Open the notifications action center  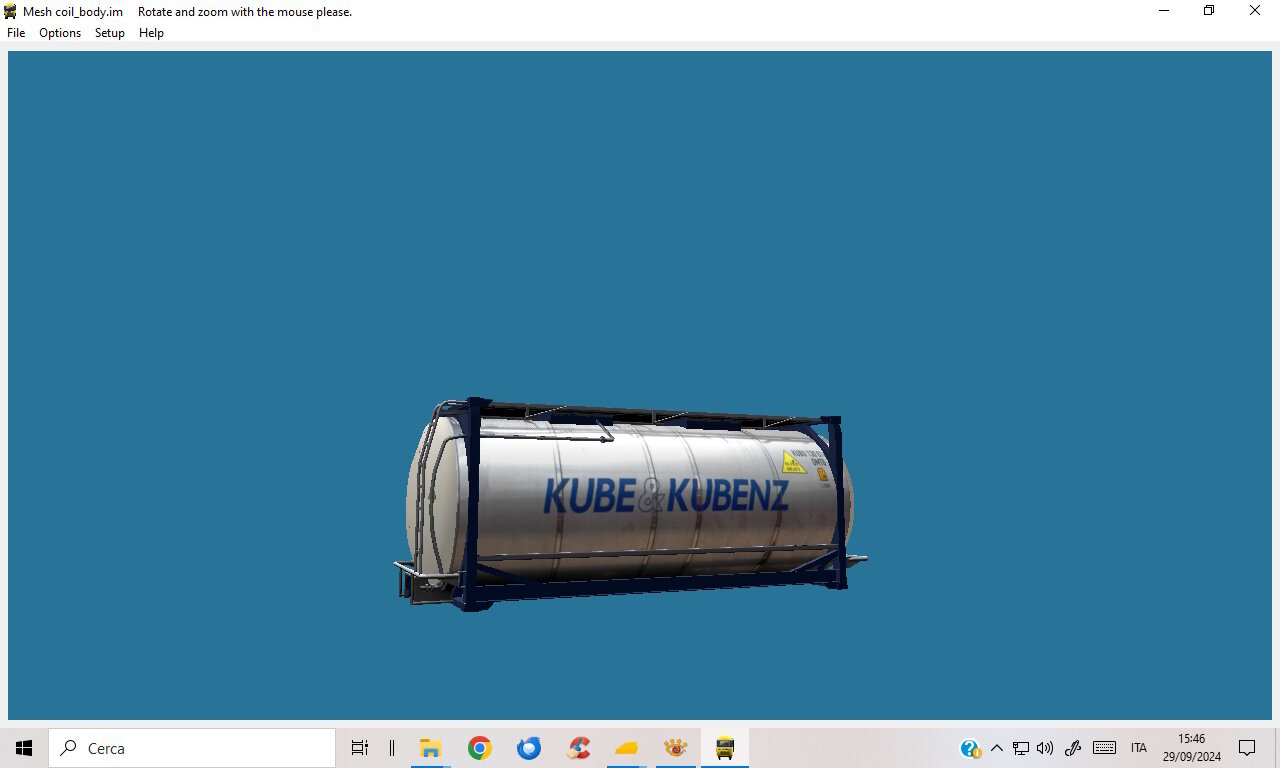(1247, 748)
